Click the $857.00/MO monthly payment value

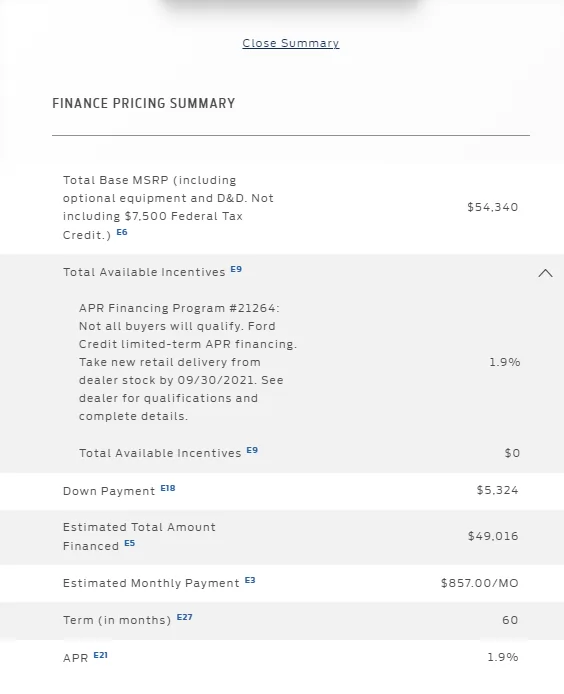tap(479, 583)
